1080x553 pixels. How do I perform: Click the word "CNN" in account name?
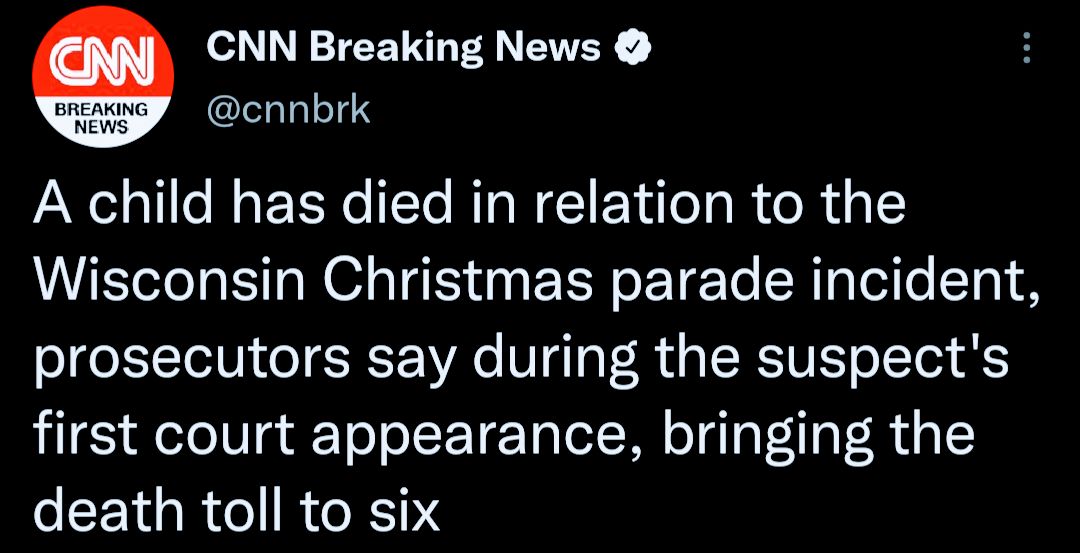[244, 48]
